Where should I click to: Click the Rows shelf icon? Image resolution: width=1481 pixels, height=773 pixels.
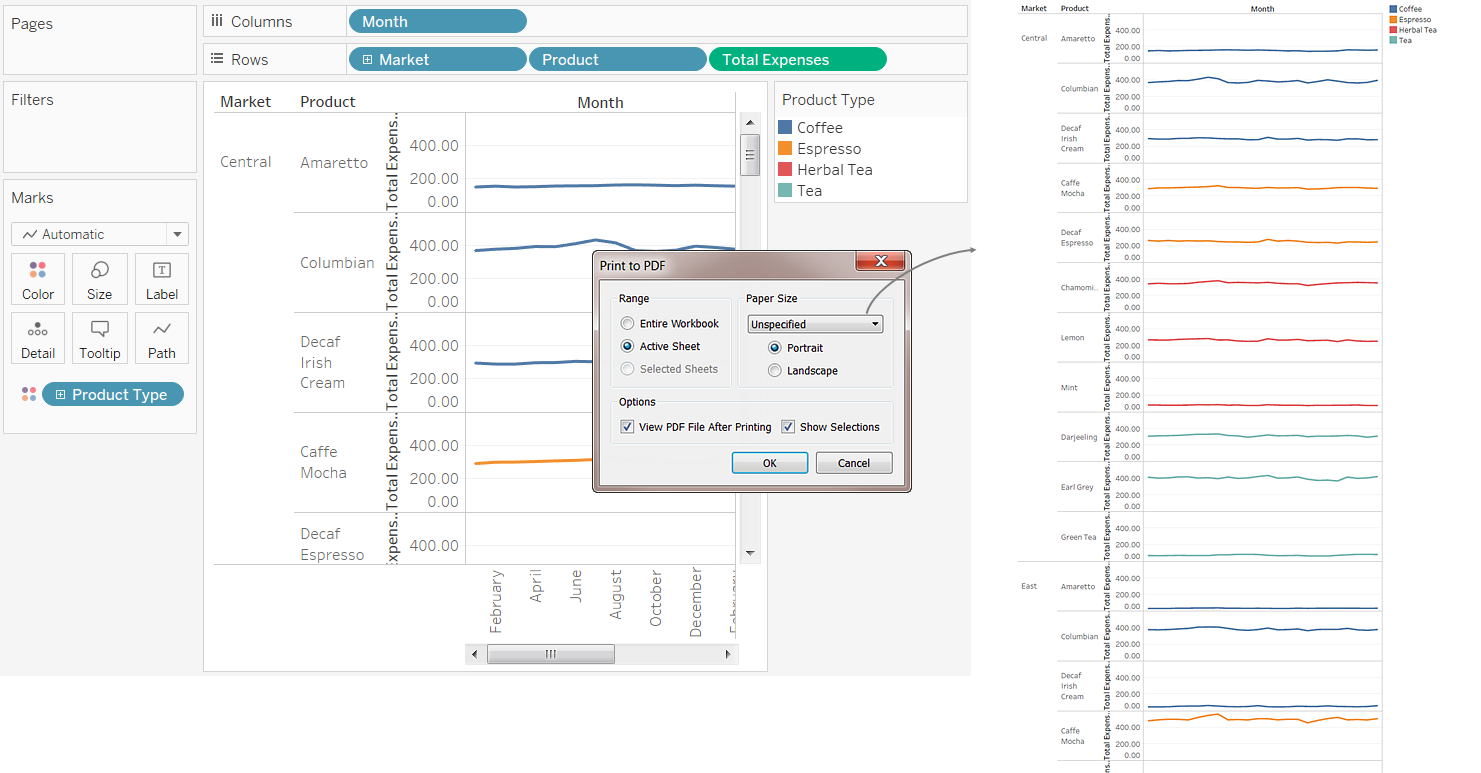coord(217,59)
